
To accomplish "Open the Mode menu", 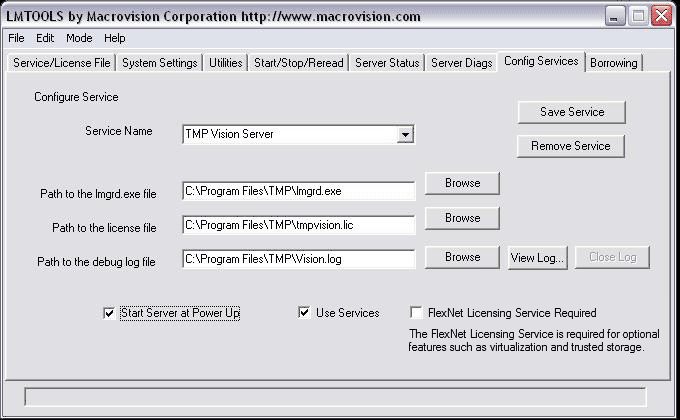I will pos(79,38).
